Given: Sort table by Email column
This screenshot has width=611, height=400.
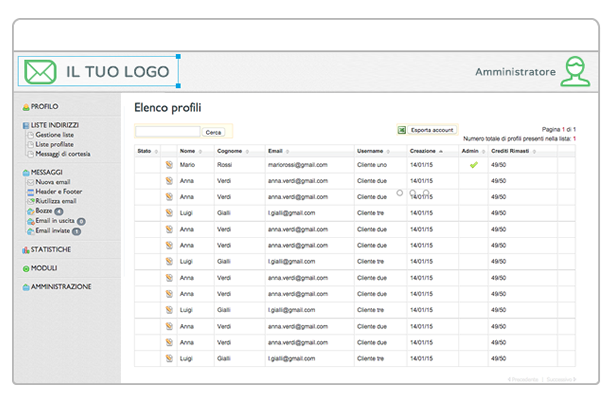Looking at the screenshot, I should point(278,151).
